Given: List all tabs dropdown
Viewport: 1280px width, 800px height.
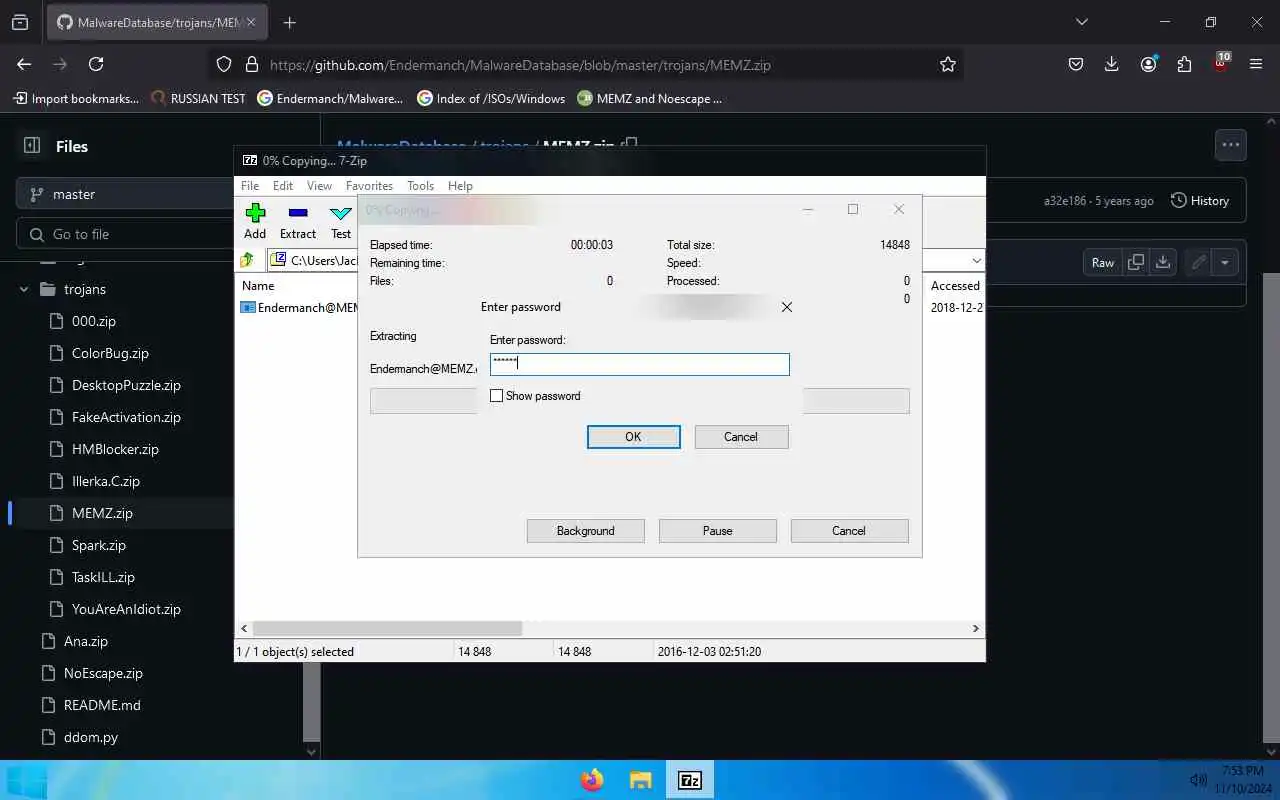Looking at the screenshot, I should [x=1081, y=22].
